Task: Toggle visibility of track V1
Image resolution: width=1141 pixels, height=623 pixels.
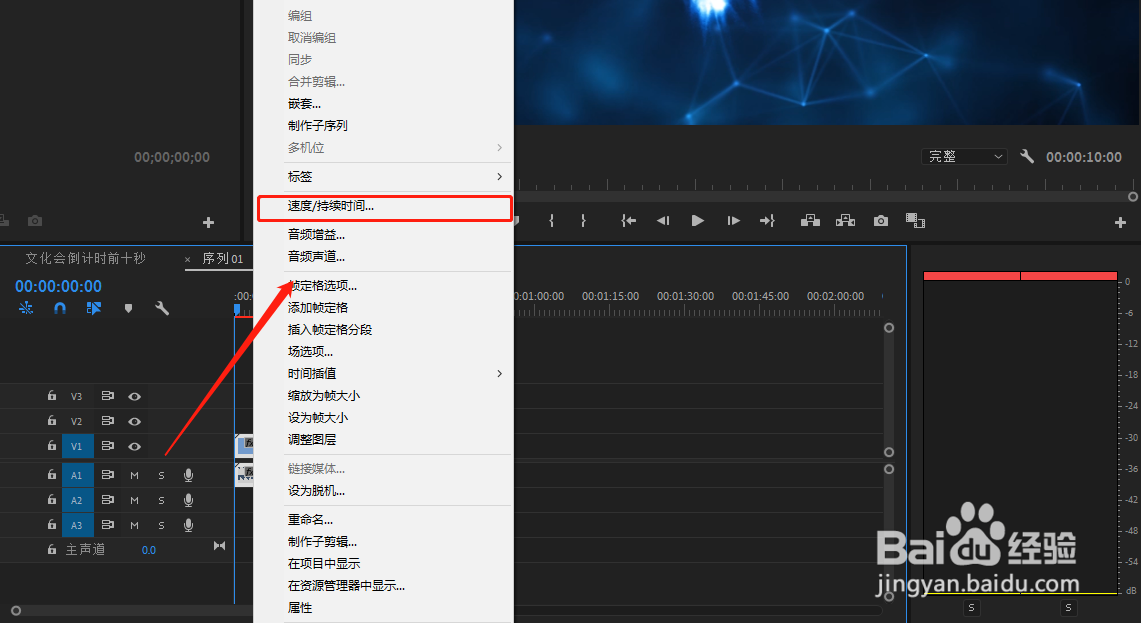Action: (x=134, y=446)
